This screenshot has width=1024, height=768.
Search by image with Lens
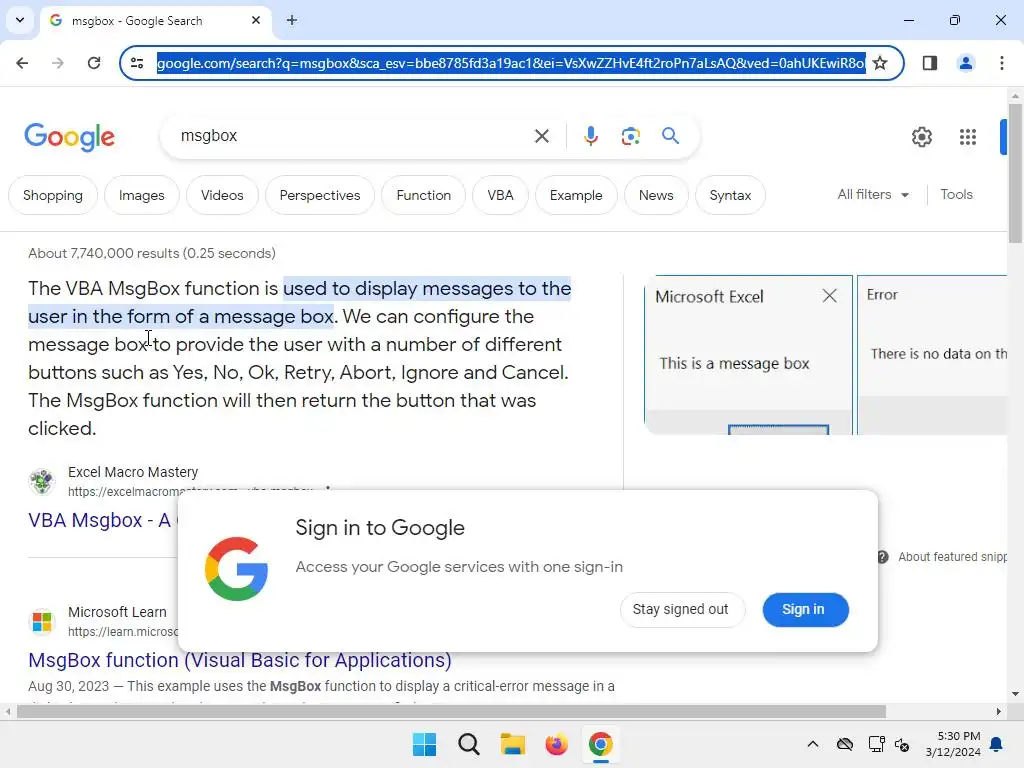point(630,136)
